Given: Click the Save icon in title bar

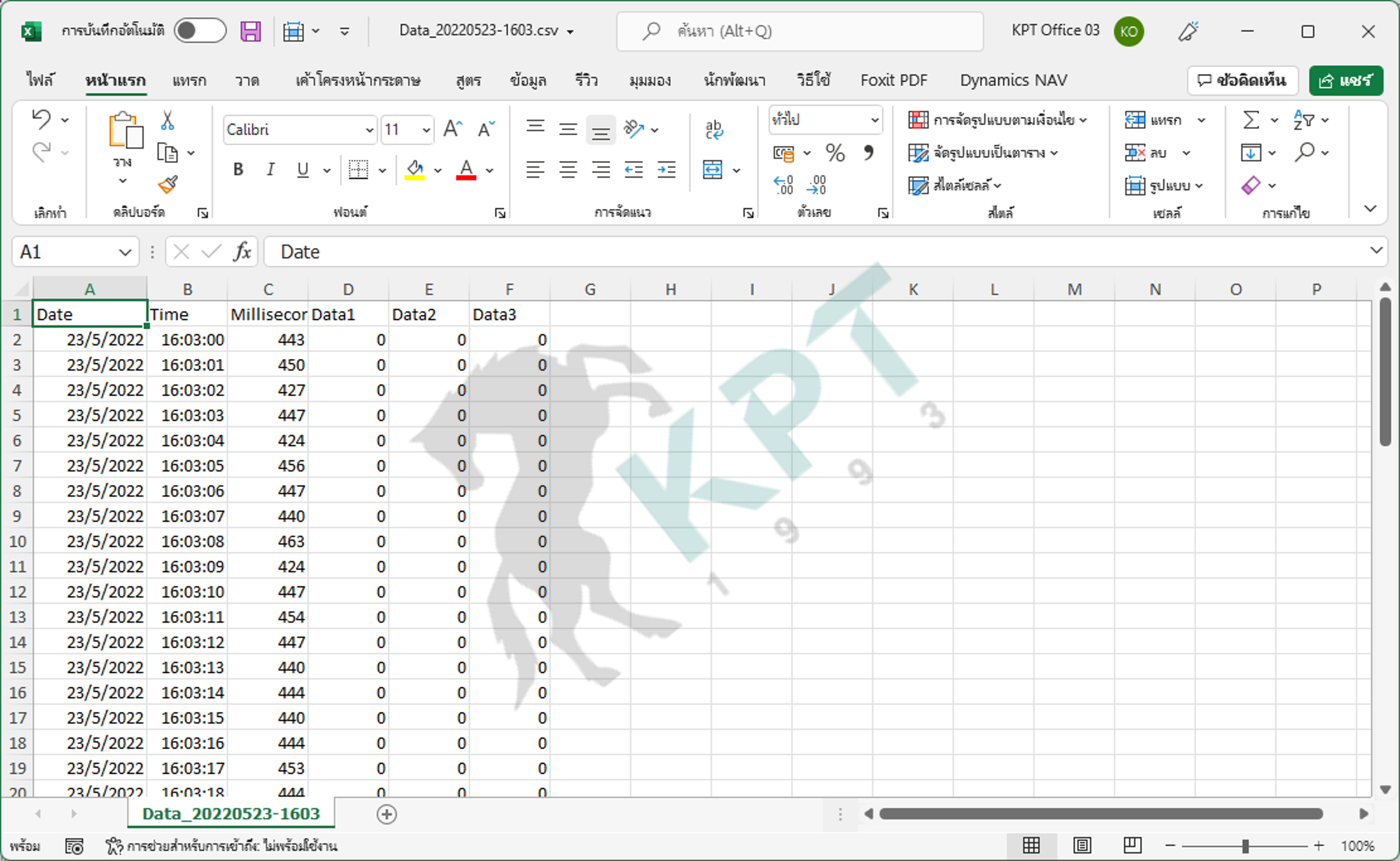Looking at the screenshot, I should (251, 31).
